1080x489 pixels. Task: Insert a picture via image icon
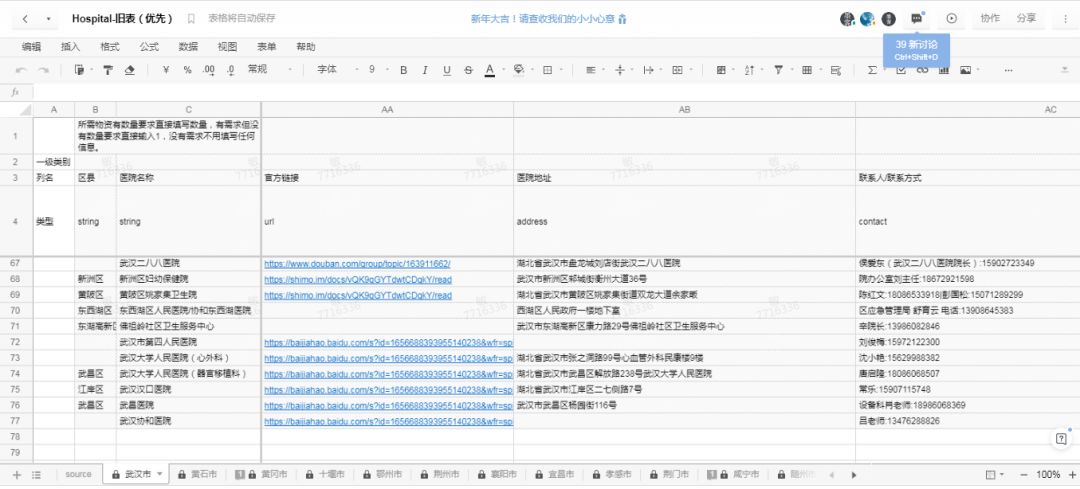coord(965,70)
